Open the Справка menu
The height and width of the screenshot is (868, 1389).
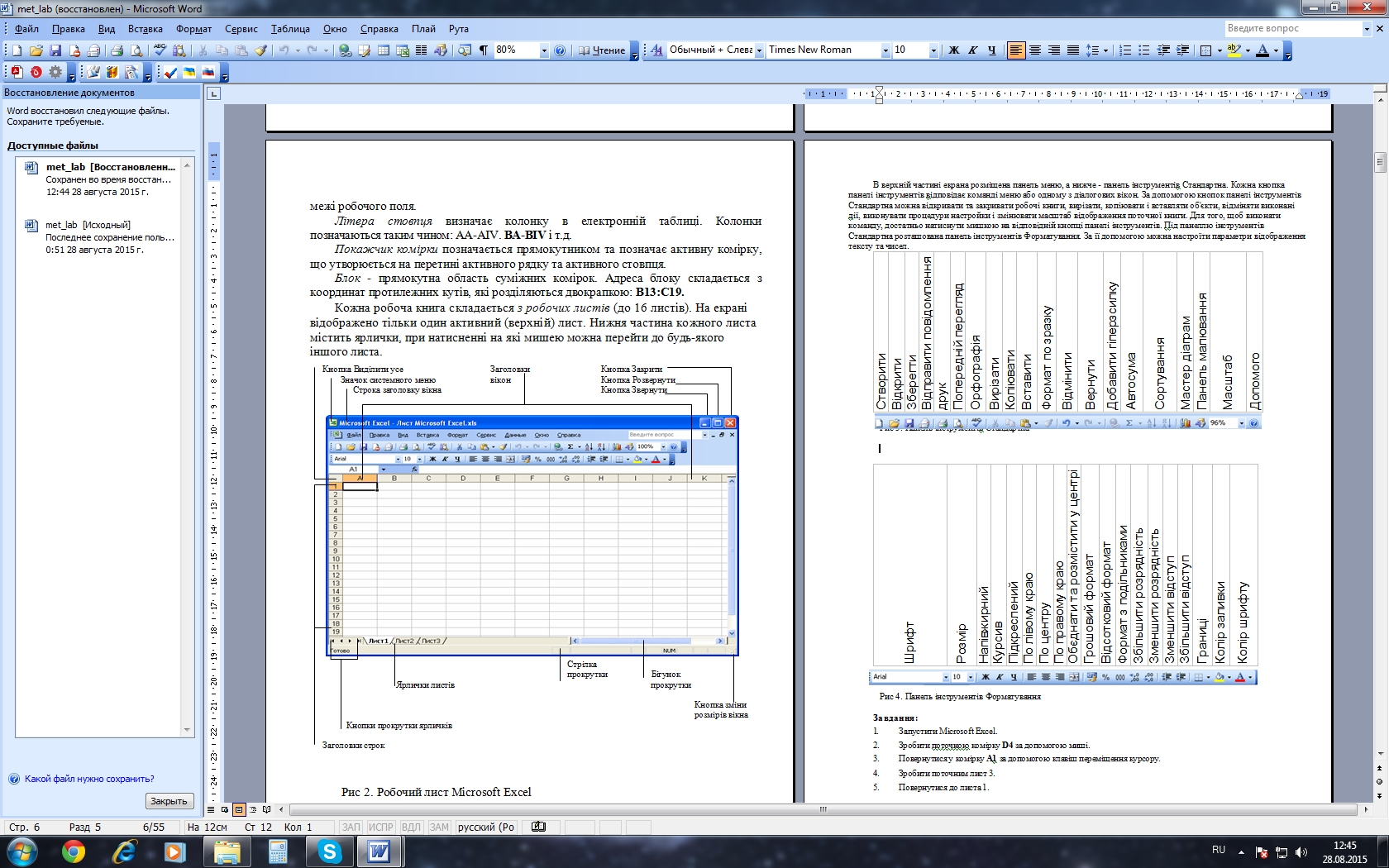point(379,29)
